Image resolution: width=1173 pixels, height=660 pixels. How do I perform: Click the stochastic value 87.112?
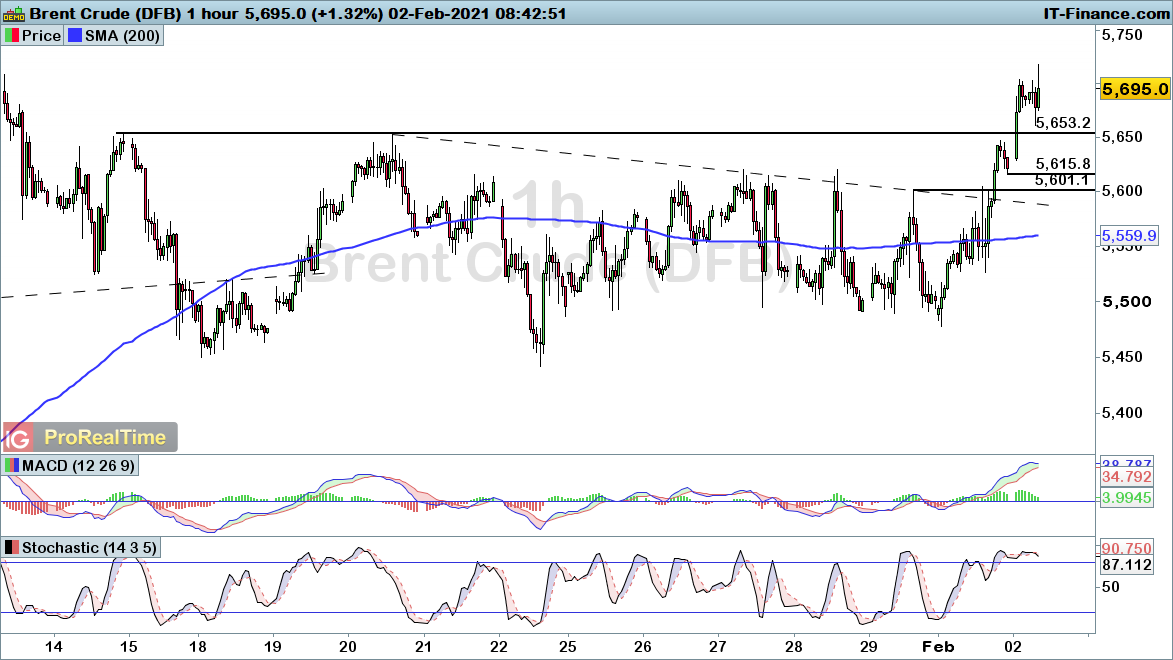[1127, 565]
